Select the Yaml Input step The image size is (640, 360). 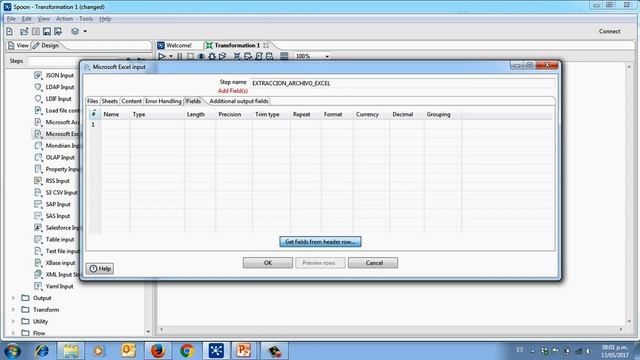point(54,287)
